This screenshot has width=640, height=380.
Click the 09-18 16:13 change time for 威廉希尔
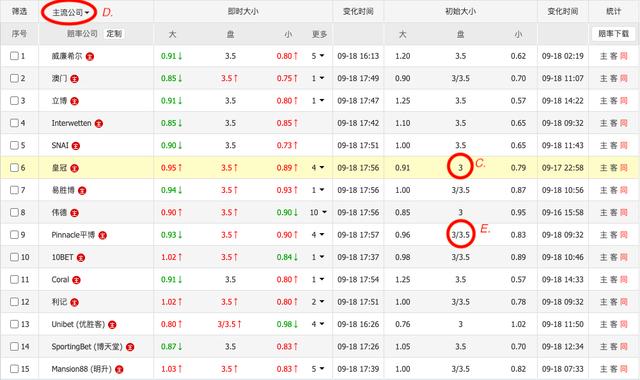pos(358,56)
